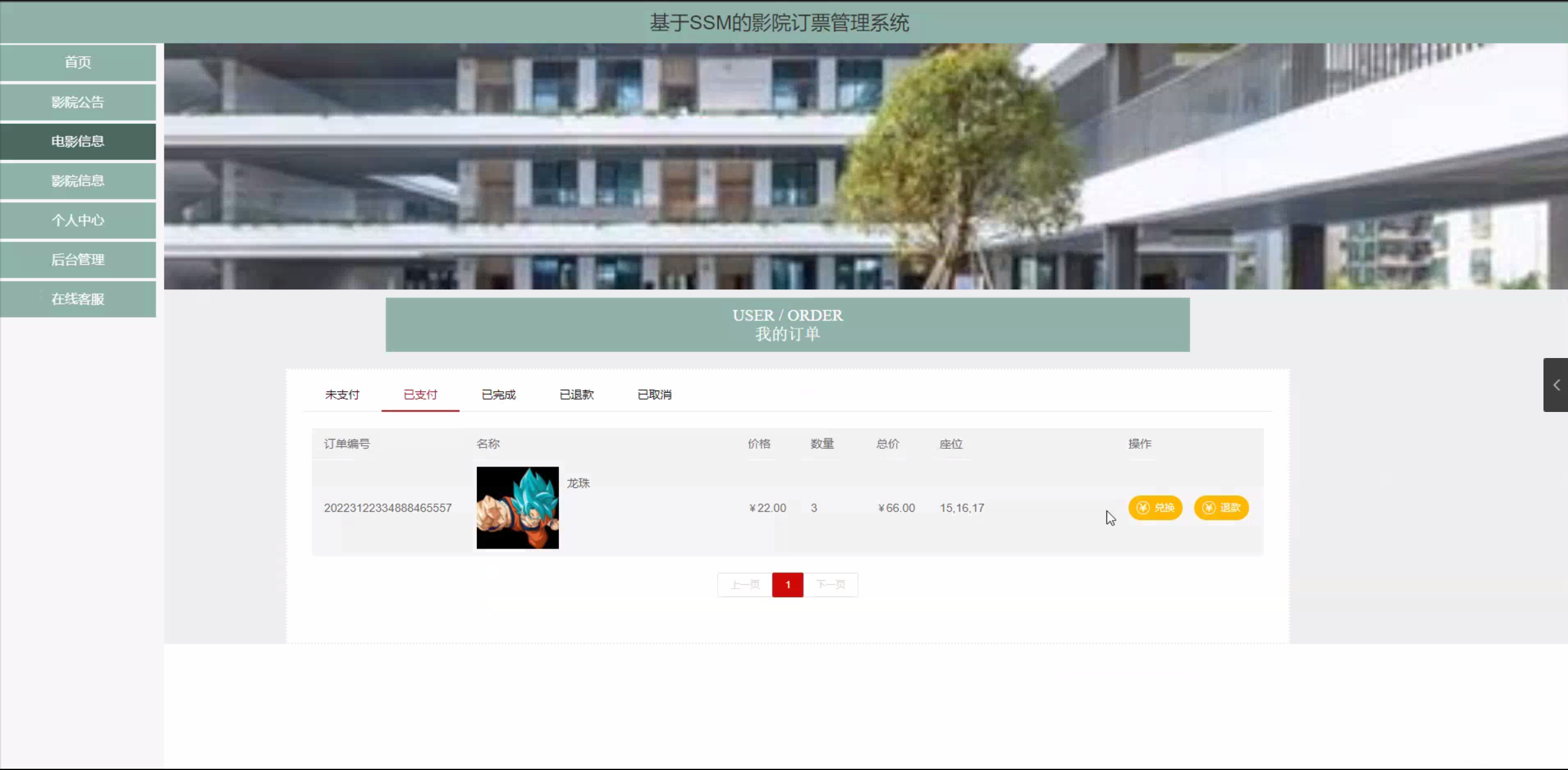View the 已退款 orders tab
1568x770 pixels.
tap(576, 395)
